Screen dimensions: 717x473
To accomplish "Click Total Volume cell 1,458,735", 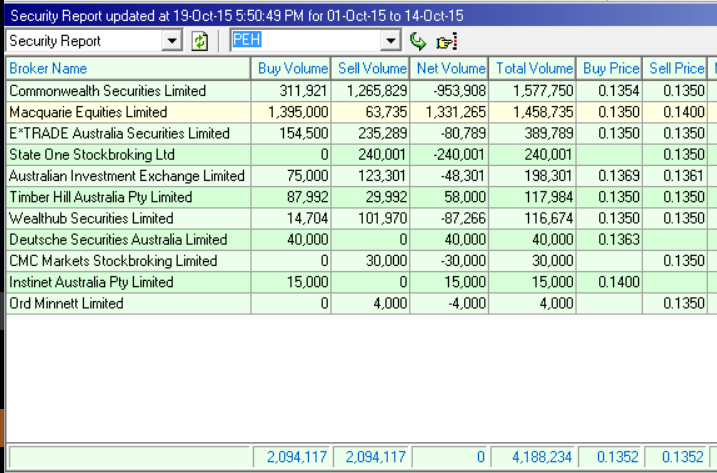I will tap(533, 112).
